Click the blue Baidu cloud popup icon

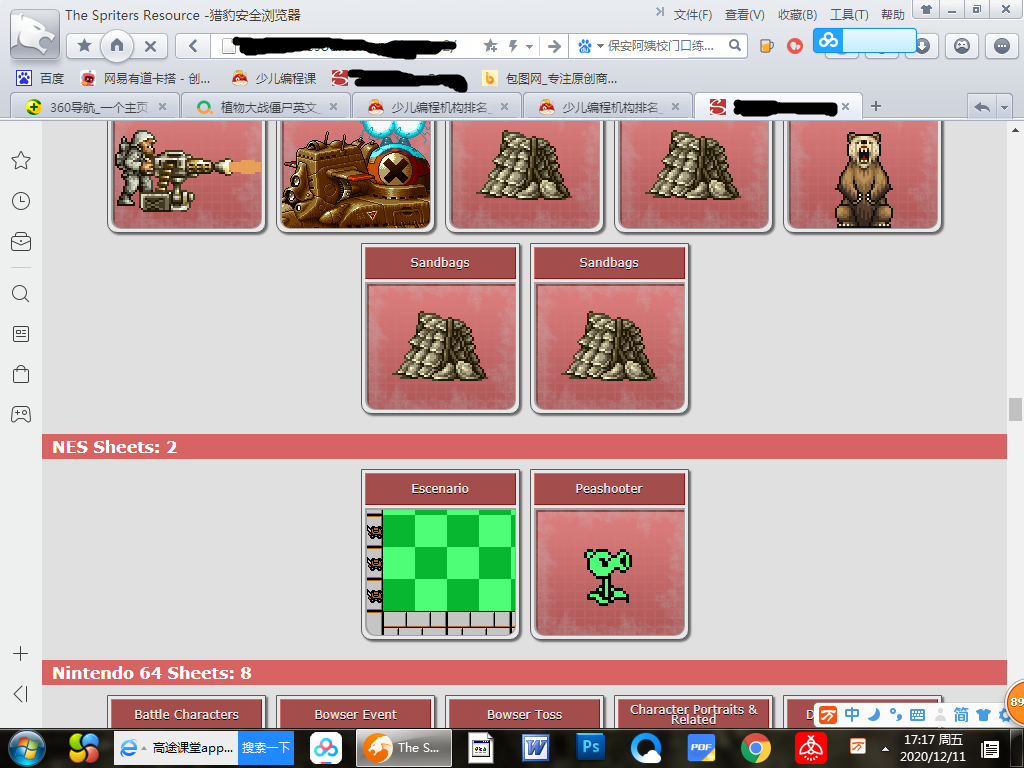(829, 40)
